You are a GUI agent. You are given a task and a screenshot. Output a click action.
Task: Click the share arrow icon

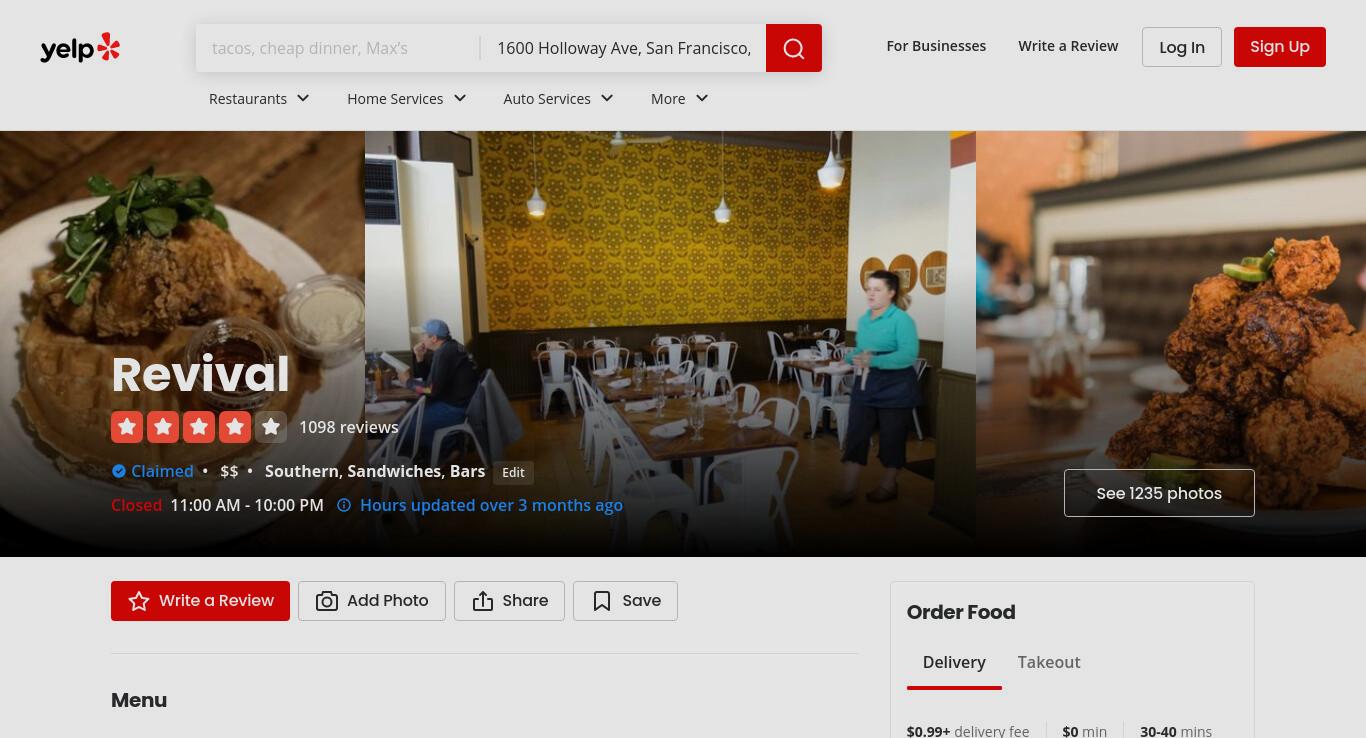[483, 601]
